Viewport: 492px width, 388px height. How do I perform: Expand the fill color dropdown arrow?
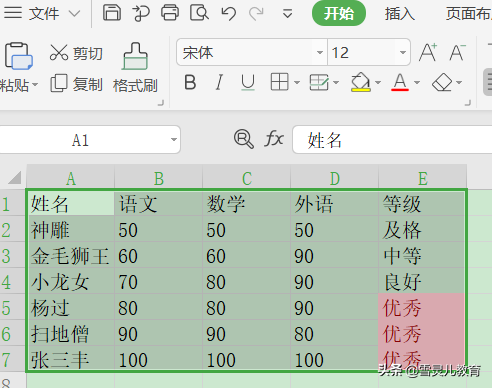click(x=378, y=82)
